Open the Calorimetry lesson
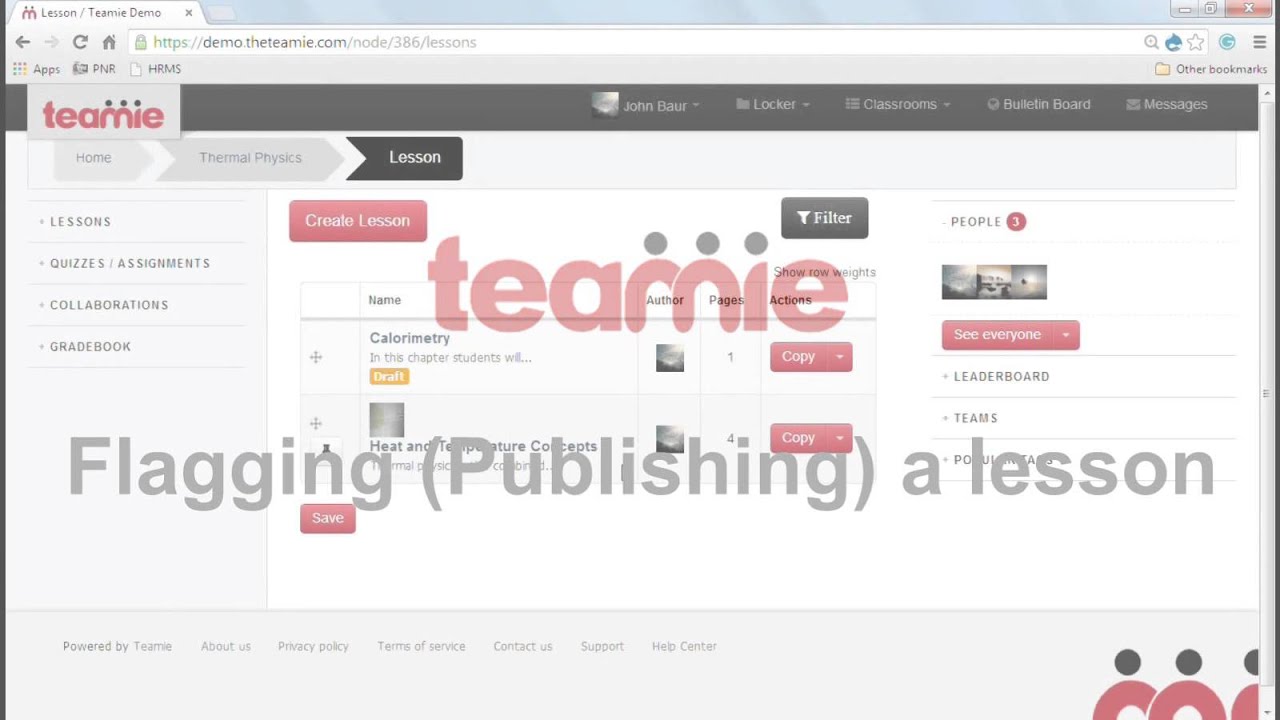1280x720 pixels. click(410, 338)
